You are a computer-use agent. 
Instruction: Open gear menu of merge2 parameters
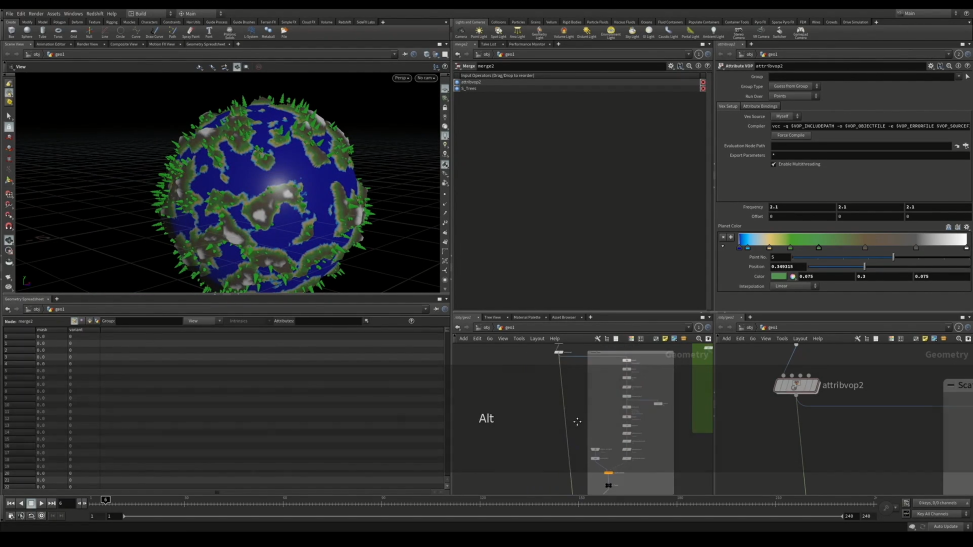point(671,66)
